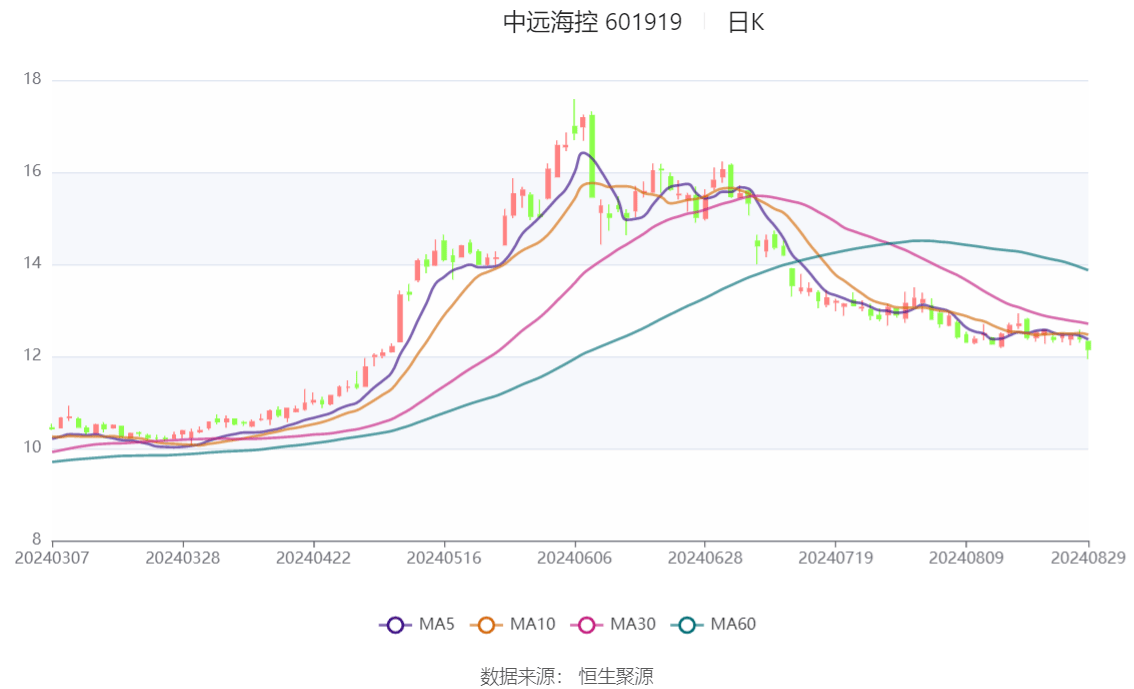The width and height of the screenshot is (1134, 689).
Task: Click the x-axis date 20240829
Action: point(1088,558)
